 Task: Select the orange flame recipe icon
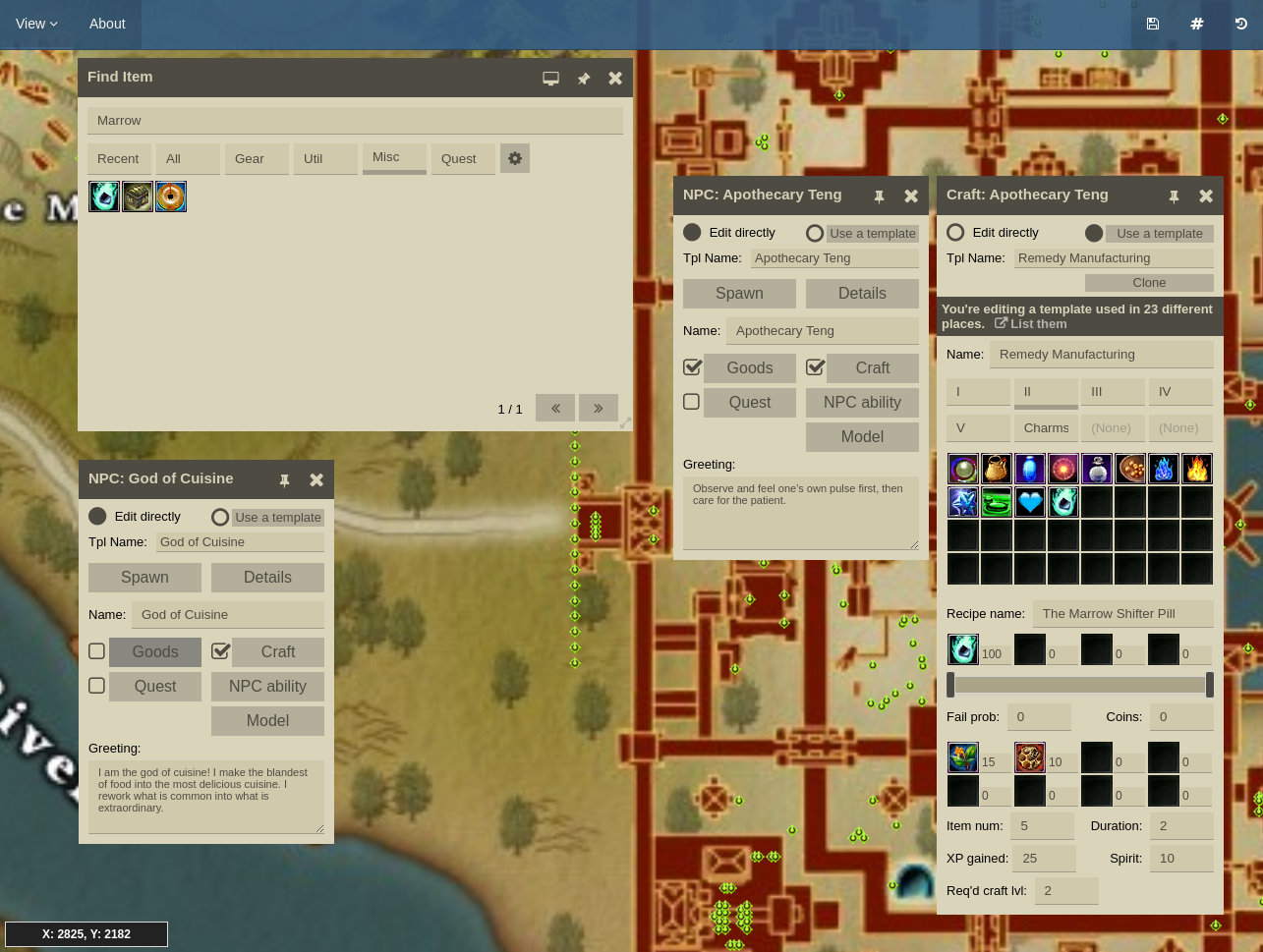tap(1196, 469)
